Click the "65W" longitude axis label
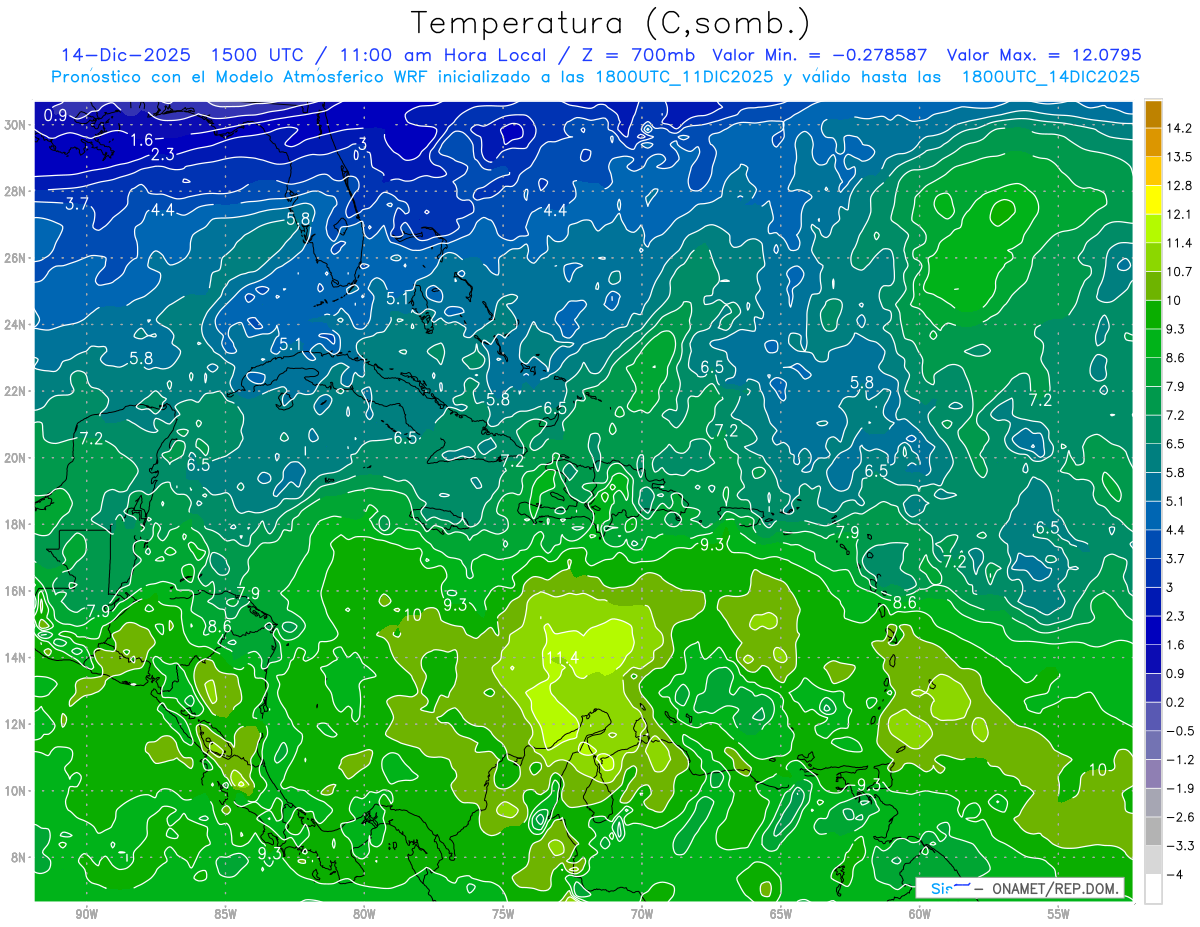 pyautogui.click(x=781, y=915)
